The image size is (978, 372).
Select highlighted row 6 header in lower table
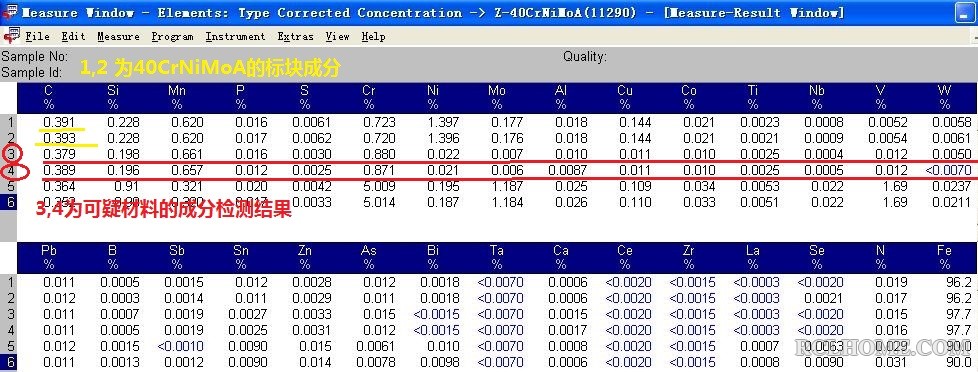point(9,362)
